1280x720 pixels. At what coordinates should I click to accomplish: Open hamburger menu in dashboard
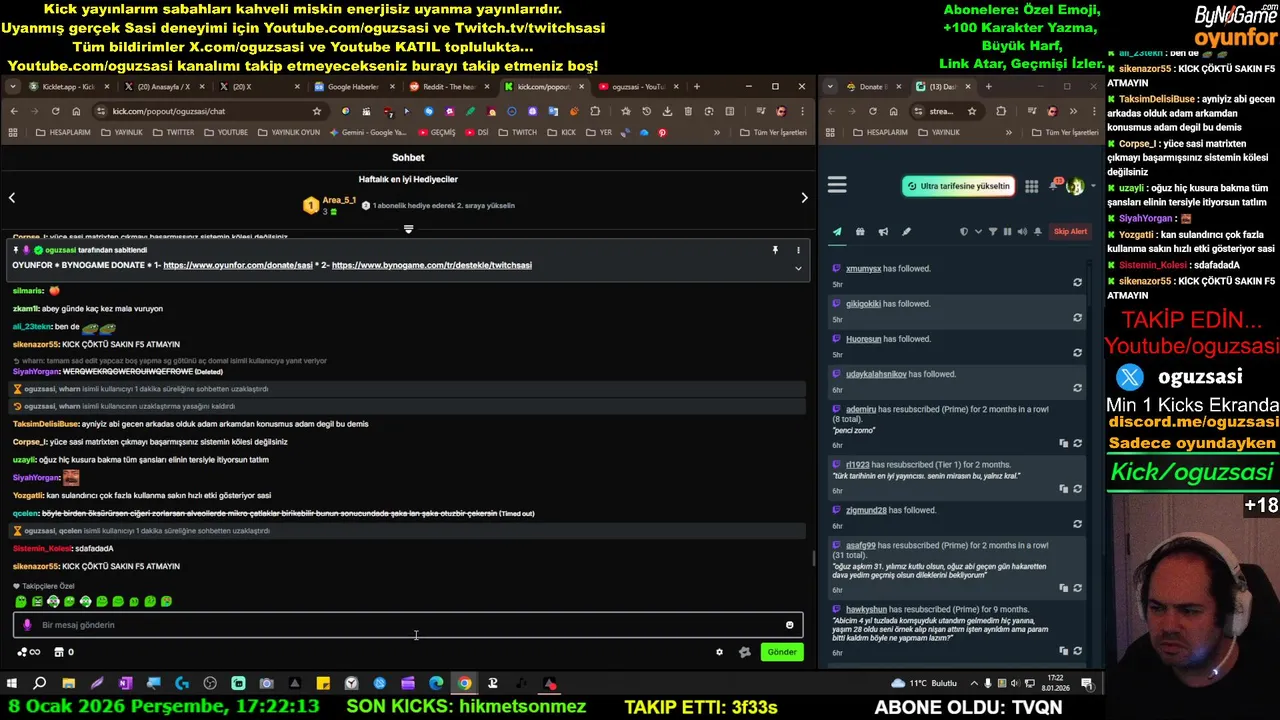click(x=837, y=185)
